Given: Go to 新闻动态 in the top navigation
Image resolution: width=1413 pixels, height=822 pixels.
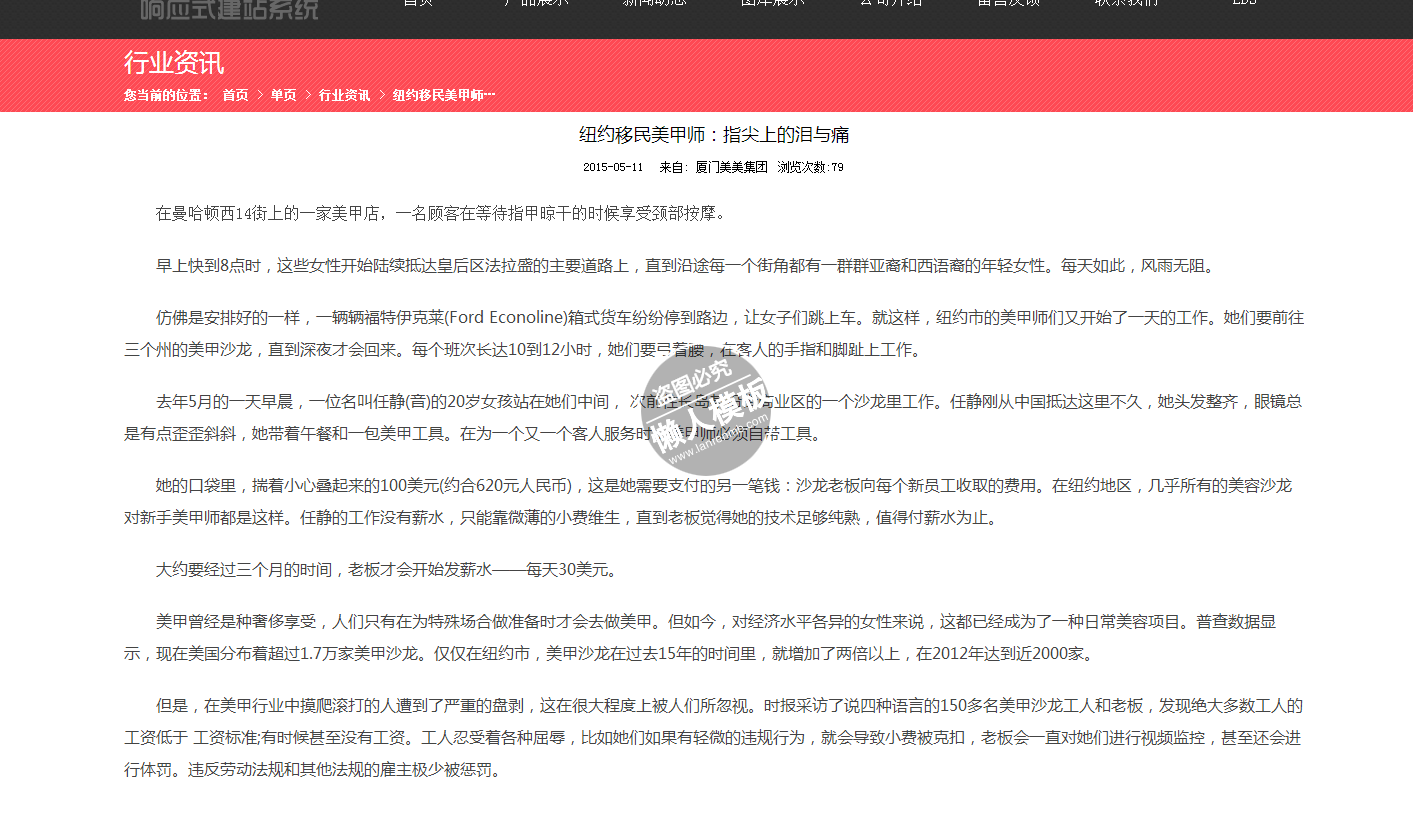Looking at the screenshot, I should coord(654,4).
